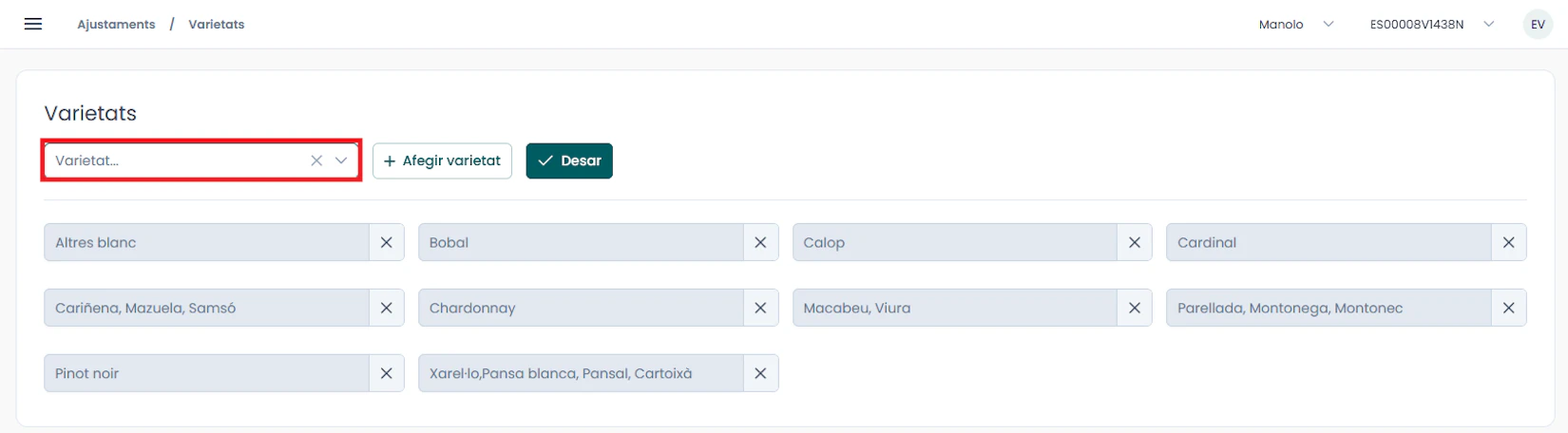Delete the Macabeu, Viura variety
Screen dimensions: 1568x433
click(1135, 308)
